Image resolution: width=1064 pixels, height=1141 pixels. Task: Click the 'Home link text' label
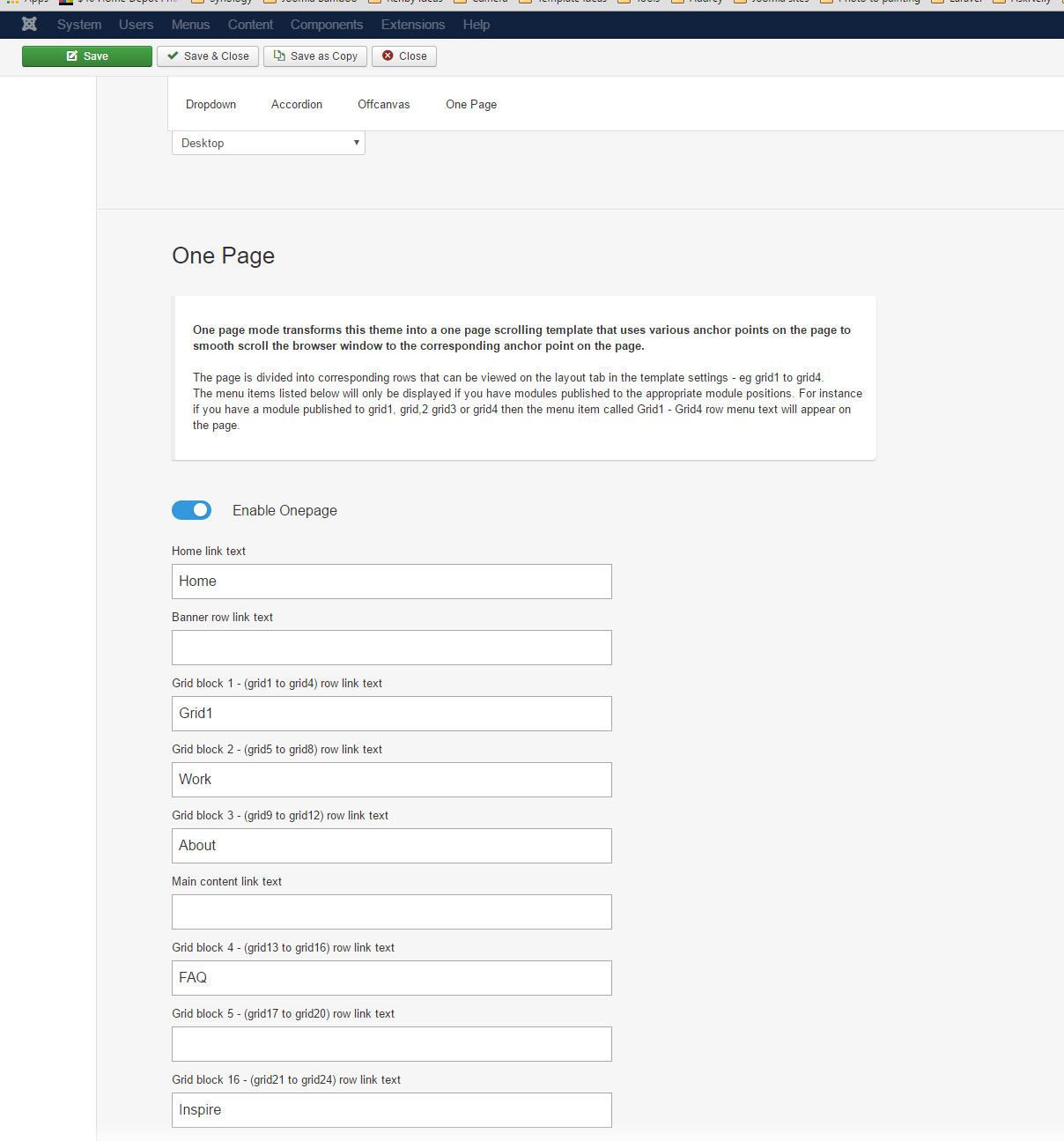coord(209,551)
